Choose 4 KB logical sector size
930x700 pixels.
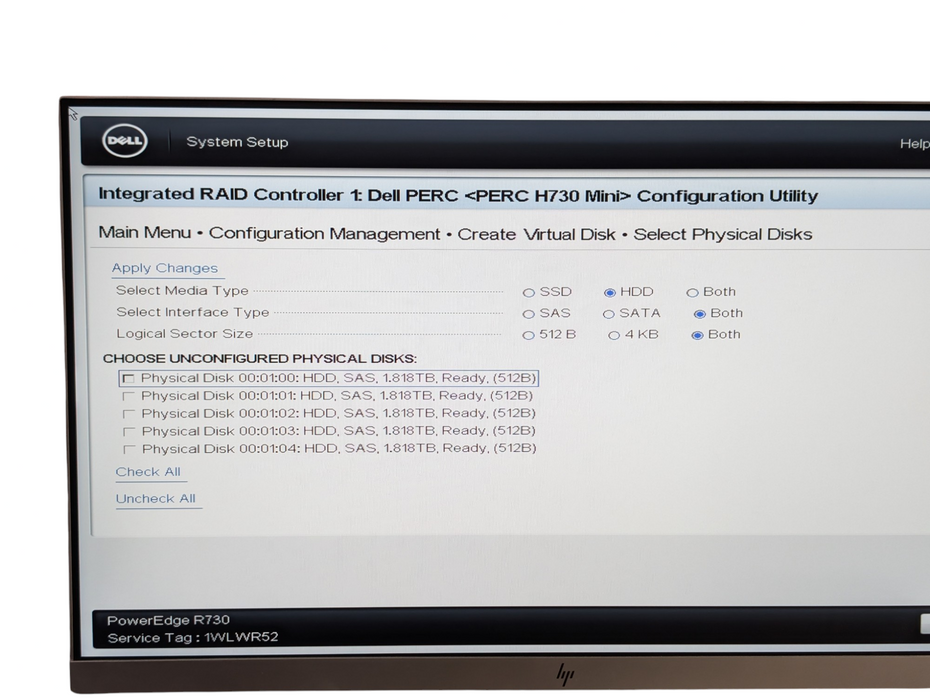(x=614, y=335)
